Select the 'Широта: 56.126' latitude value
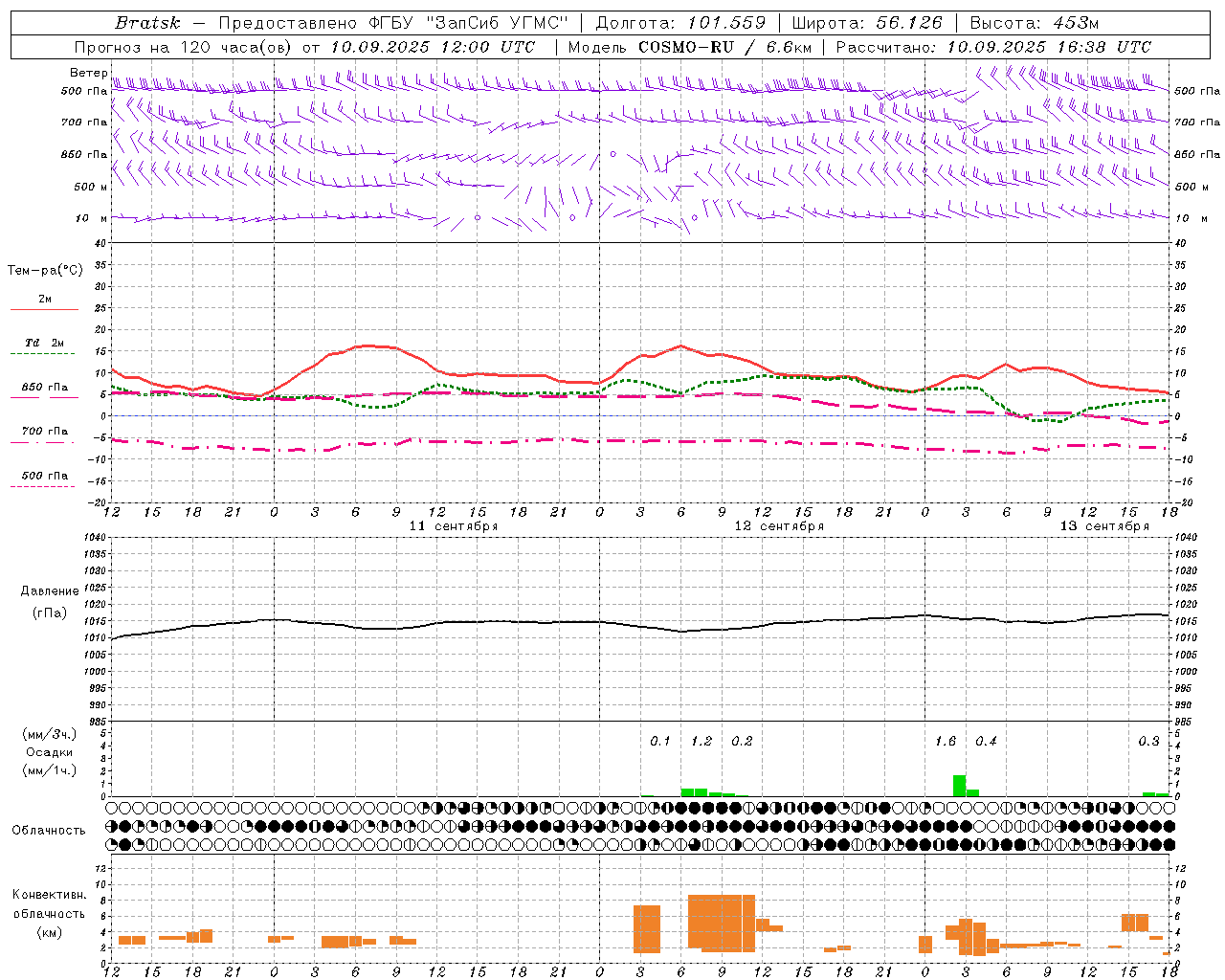 tap(867, 23)
